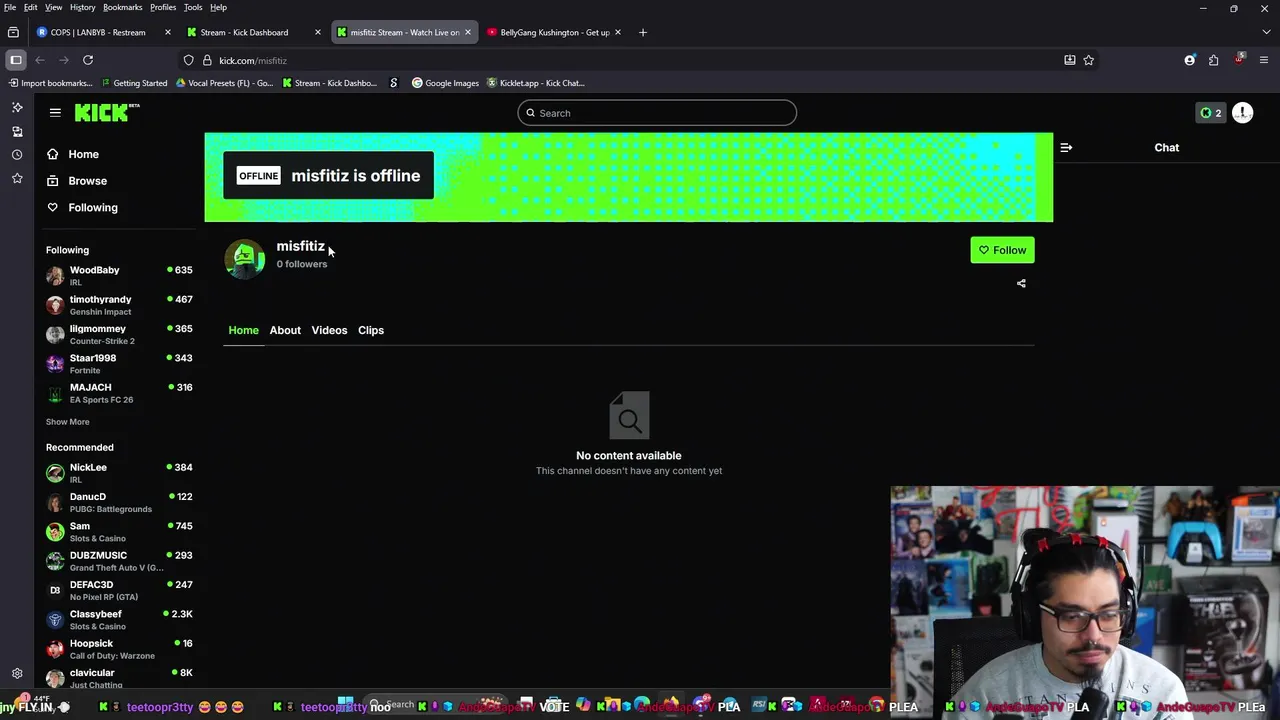The image size is (1280, 720).
Task: Go back one page
Action: click(40, 60)
